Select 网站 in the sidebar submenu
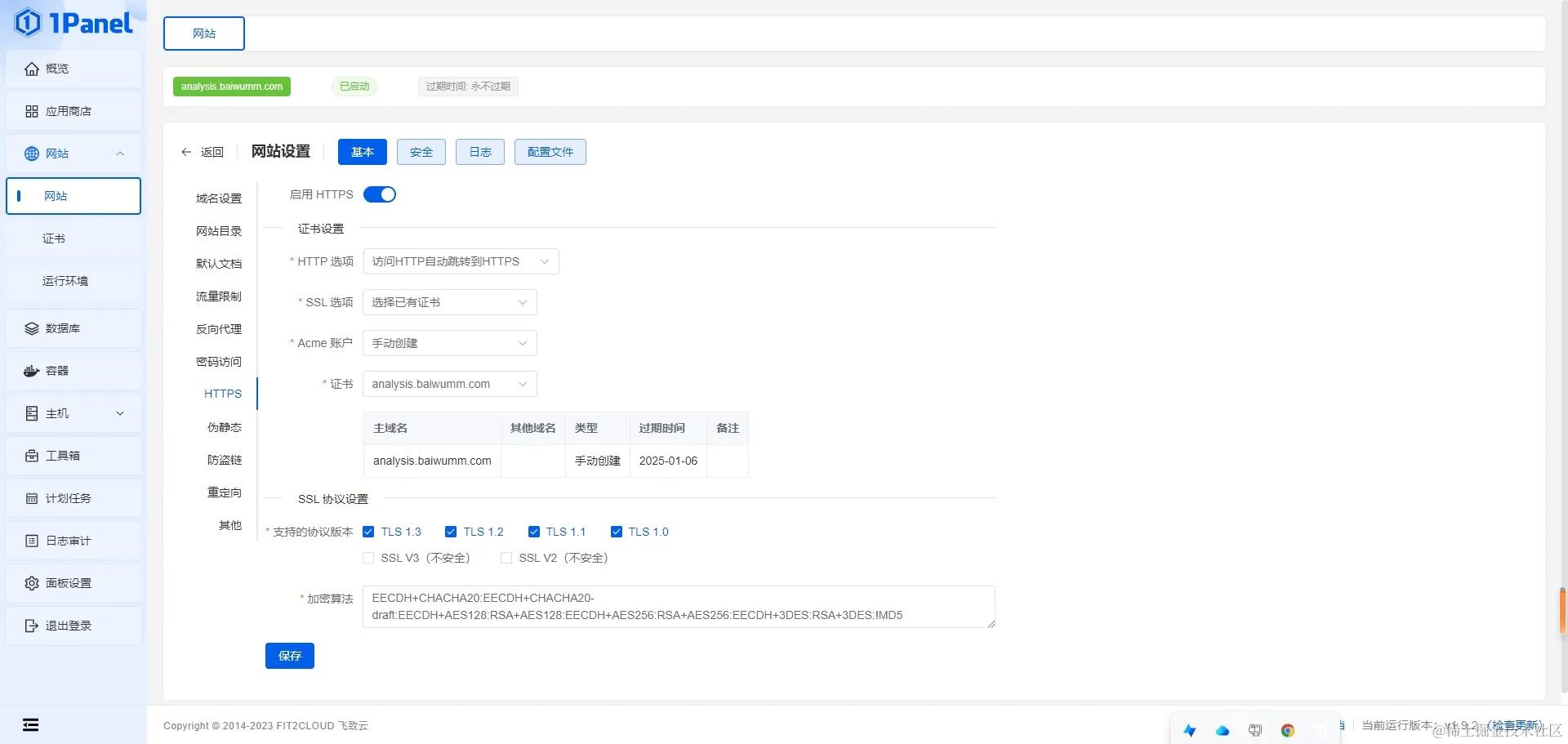 click(x=73, y=196)
